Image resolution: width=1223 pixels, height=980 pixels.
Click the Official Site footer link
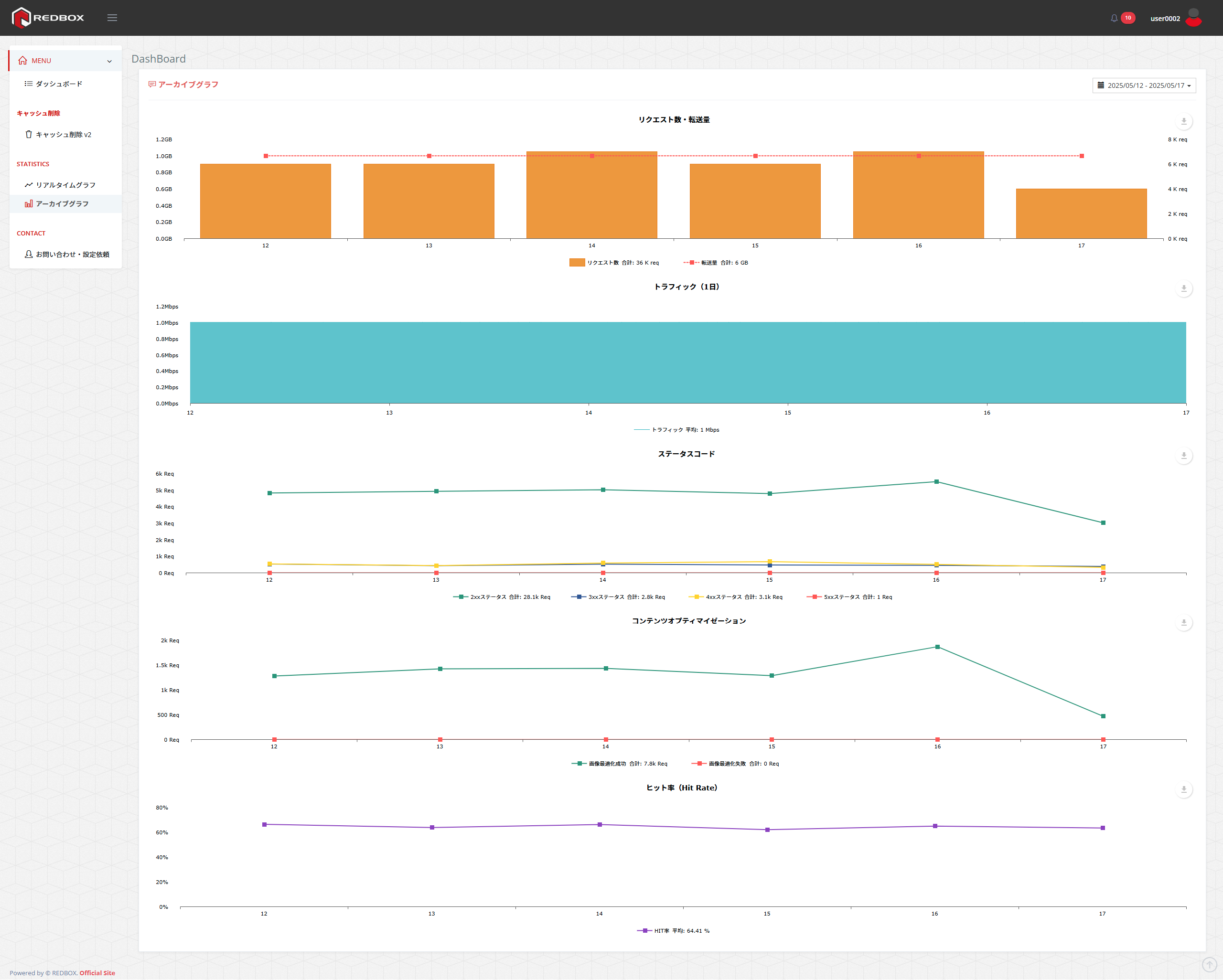click(x=97, y=973)
